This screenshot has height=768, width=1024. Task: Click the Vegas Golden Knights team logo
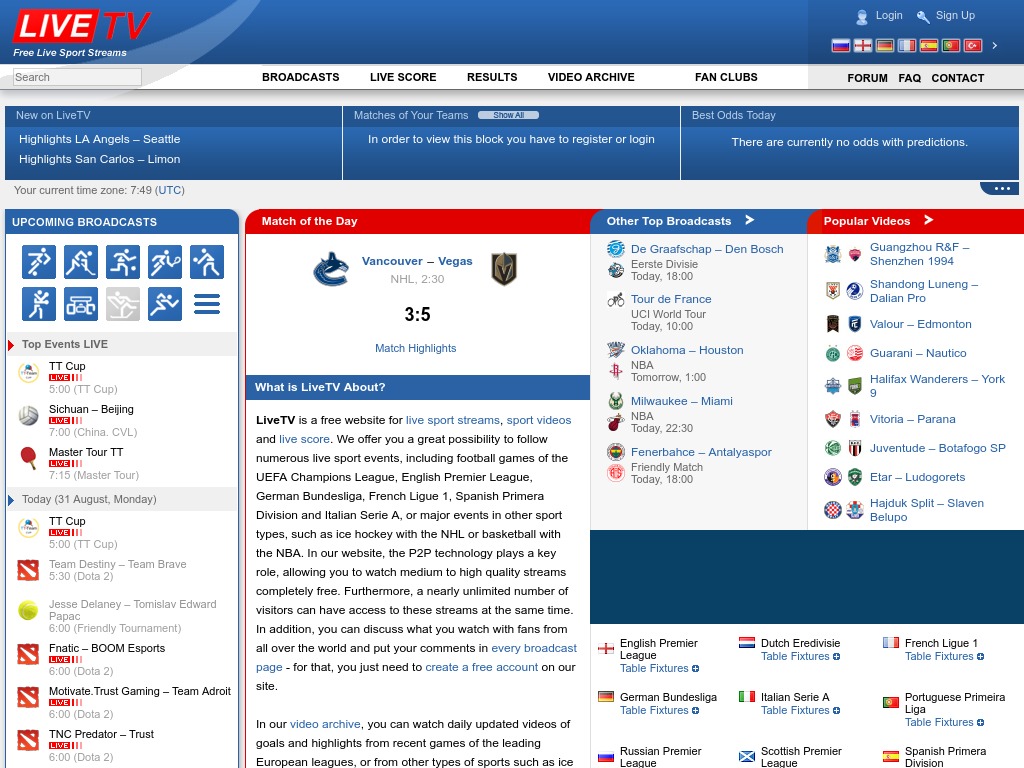pyautogui.click(x=504, y=269)
